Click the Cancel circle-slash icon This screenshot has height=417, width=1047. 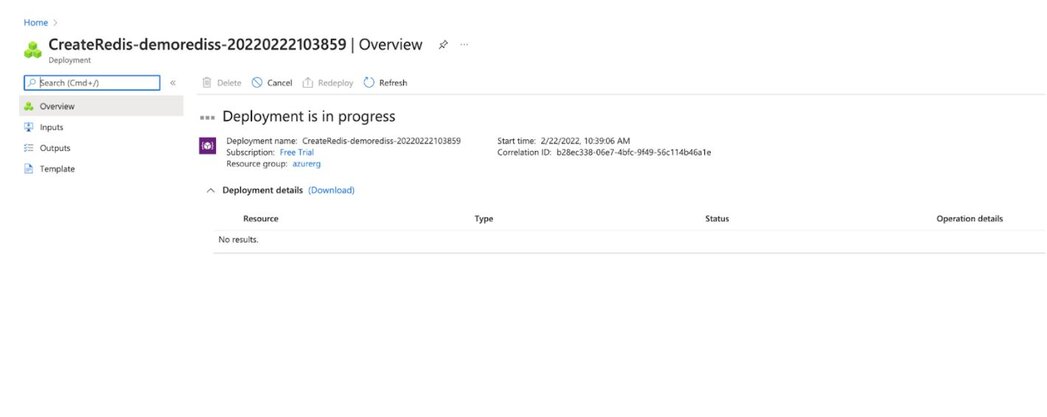257,83
